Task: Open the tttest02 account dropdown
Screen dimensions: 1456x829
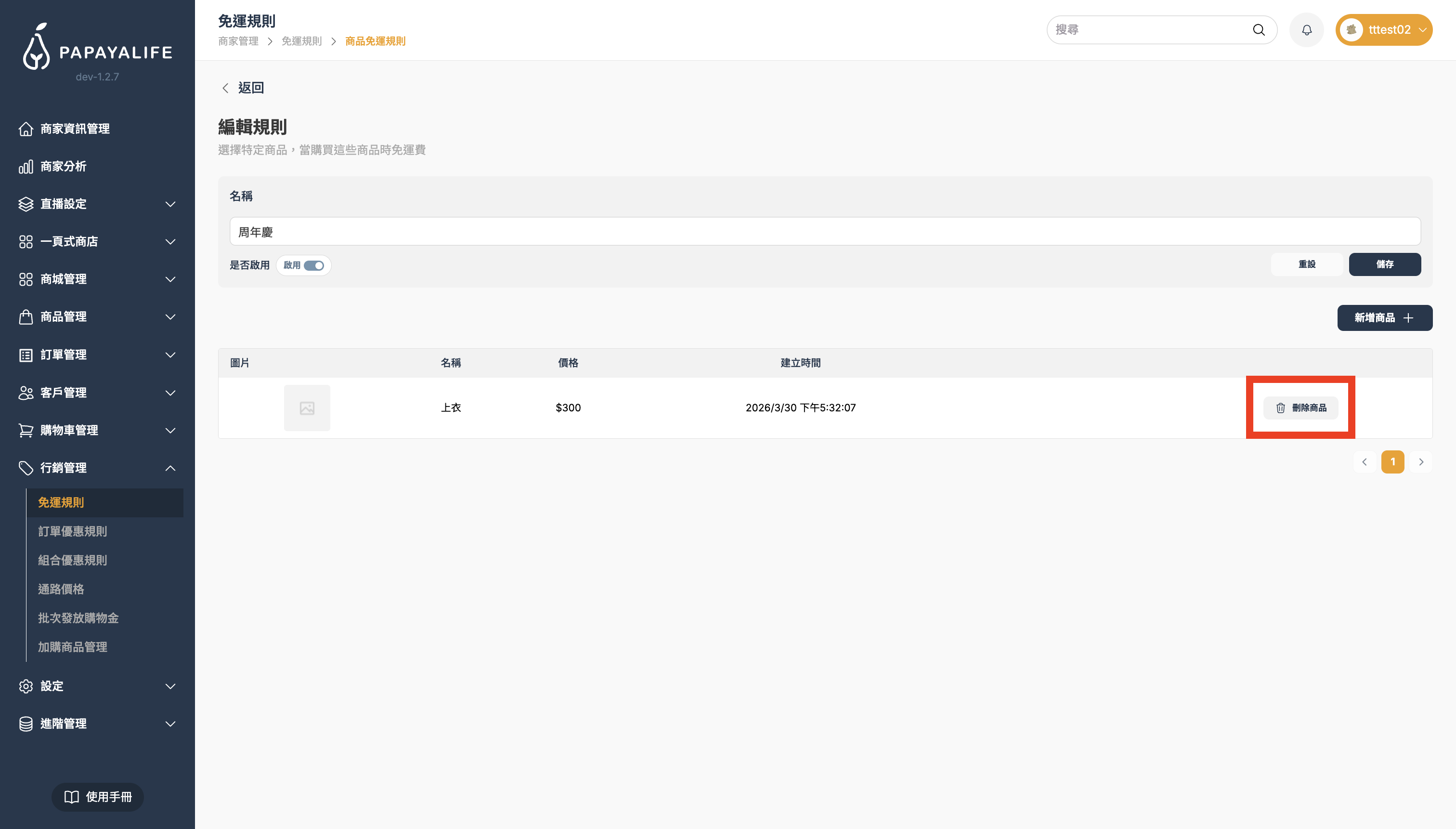Action: pos(1384,29)
